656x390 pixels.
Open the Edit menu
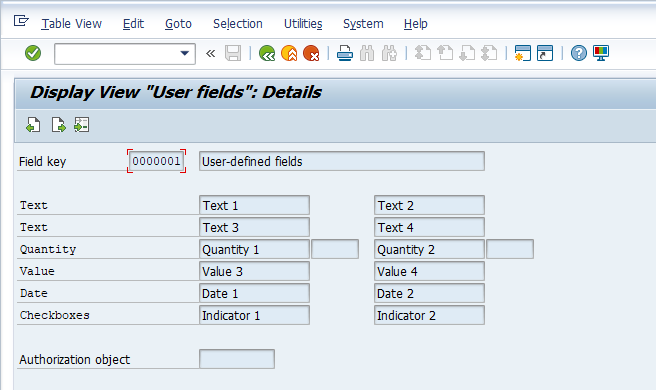[133, 24]
